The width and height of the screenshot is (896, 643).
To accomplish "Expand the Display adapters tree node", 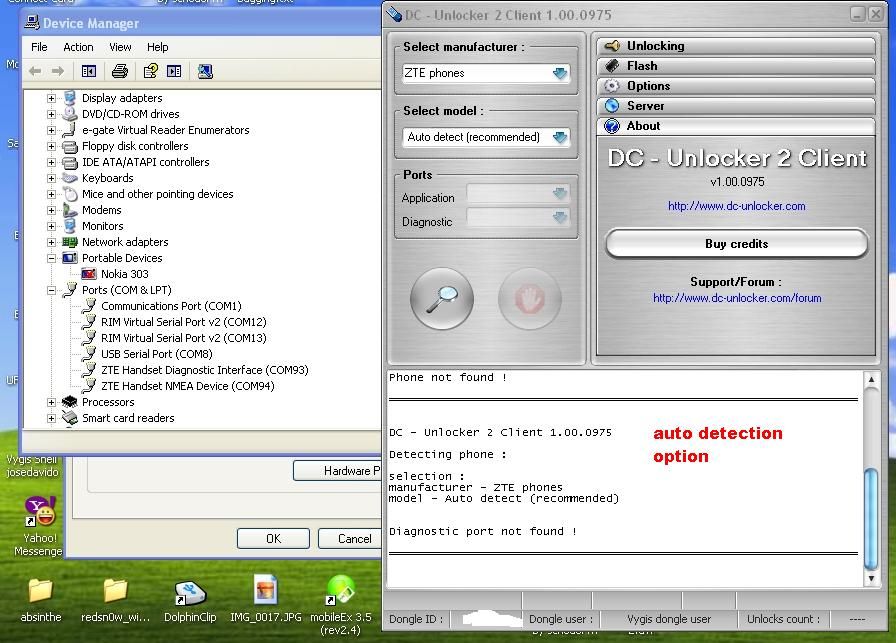I will coord(51,98).
